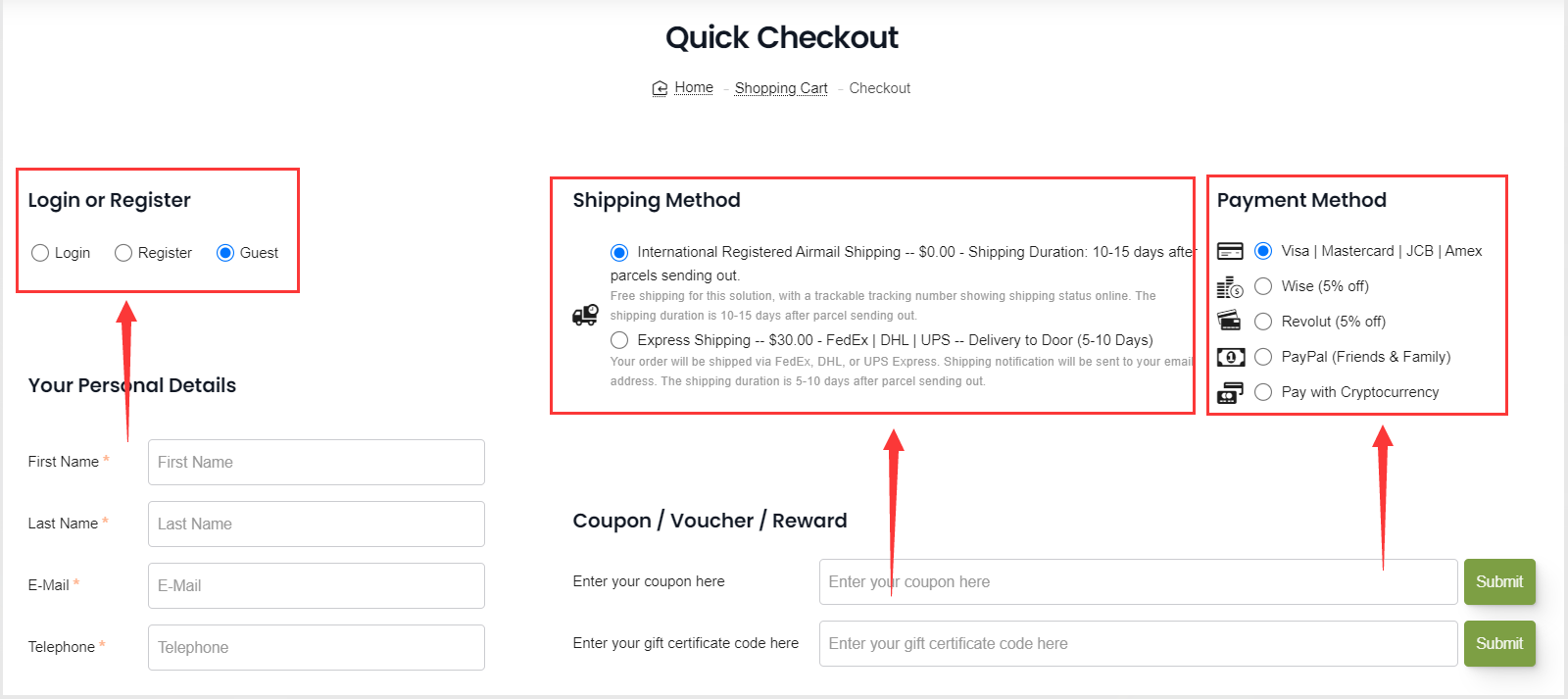This screenshot has width=1568, height=699.
Task: Submit the gift certificate code
Action: pos(1499,643)
